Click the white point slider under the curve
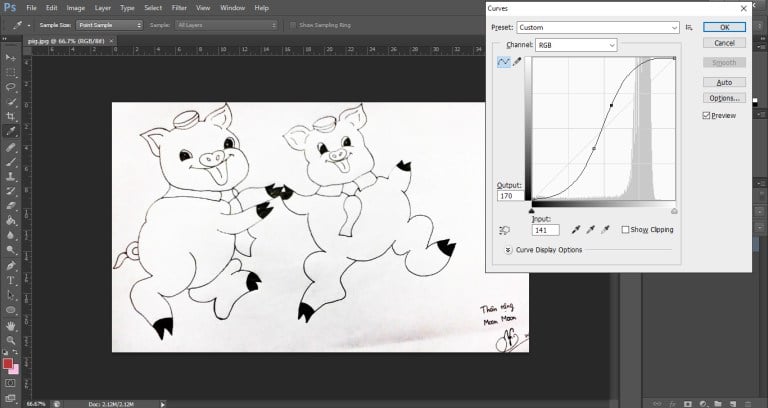 point(674,211)
